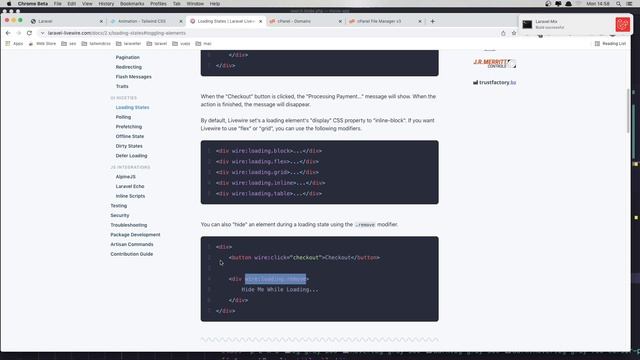
Task: Bookmark this page with the star icon
Action: coord(514,33)
